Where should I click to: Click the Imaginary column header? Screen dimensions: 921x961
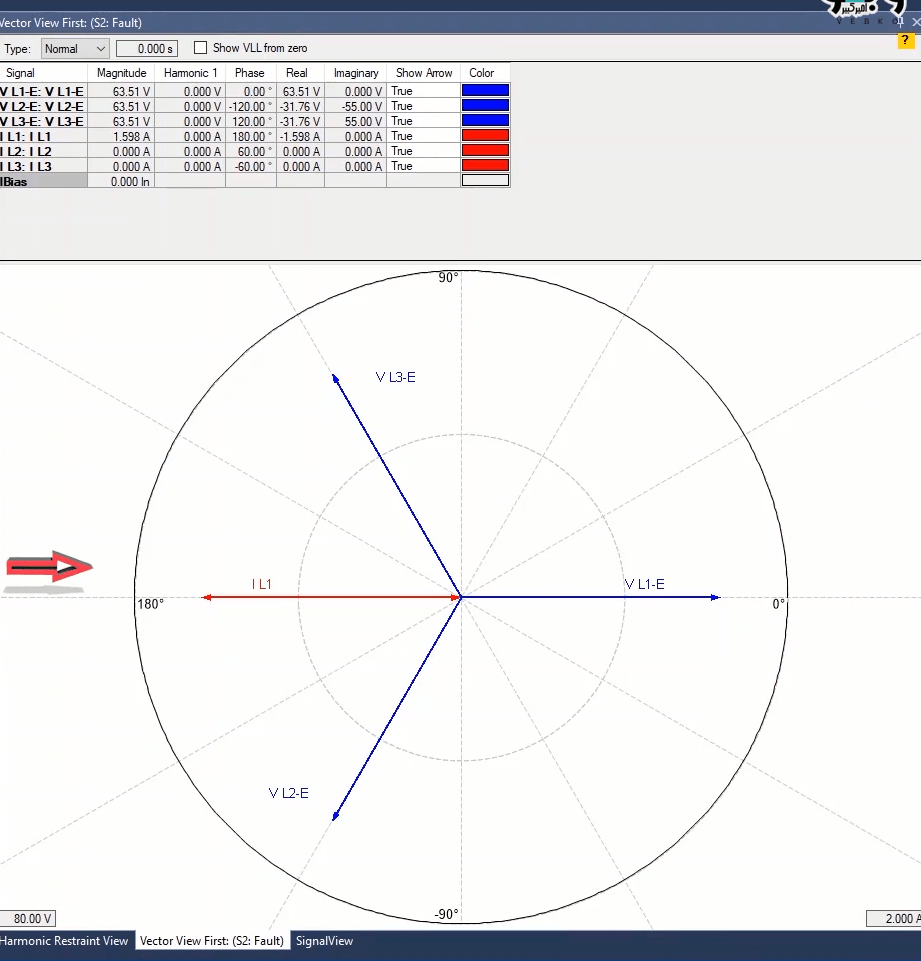click(356, 73)
